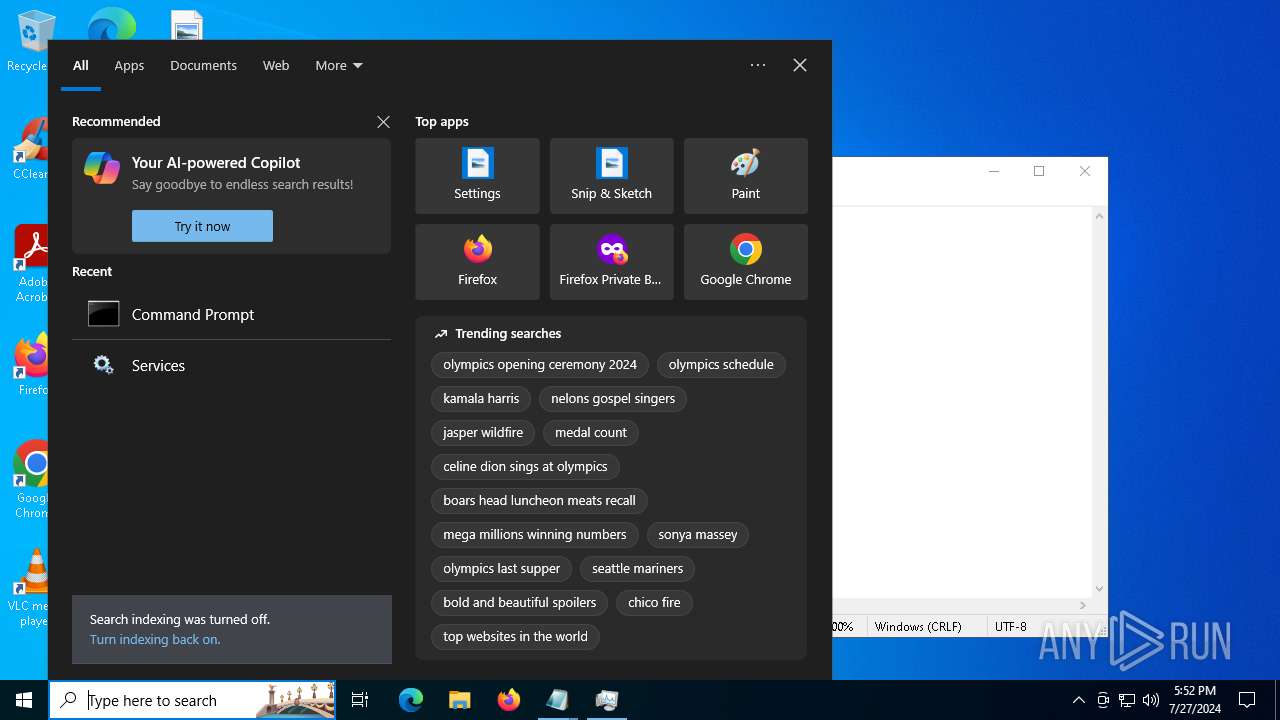Select celine dion sings at olympics
Viewport: 1280px width, 720px height.
525,467
